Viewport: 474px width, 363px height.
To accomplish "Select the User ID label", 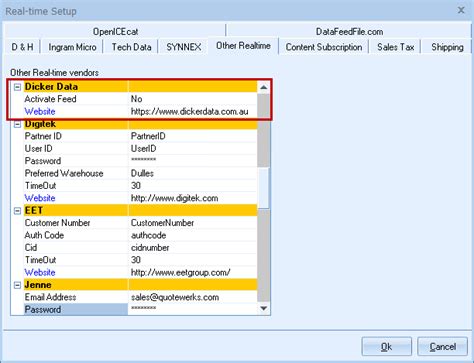I will pos(38,149).
